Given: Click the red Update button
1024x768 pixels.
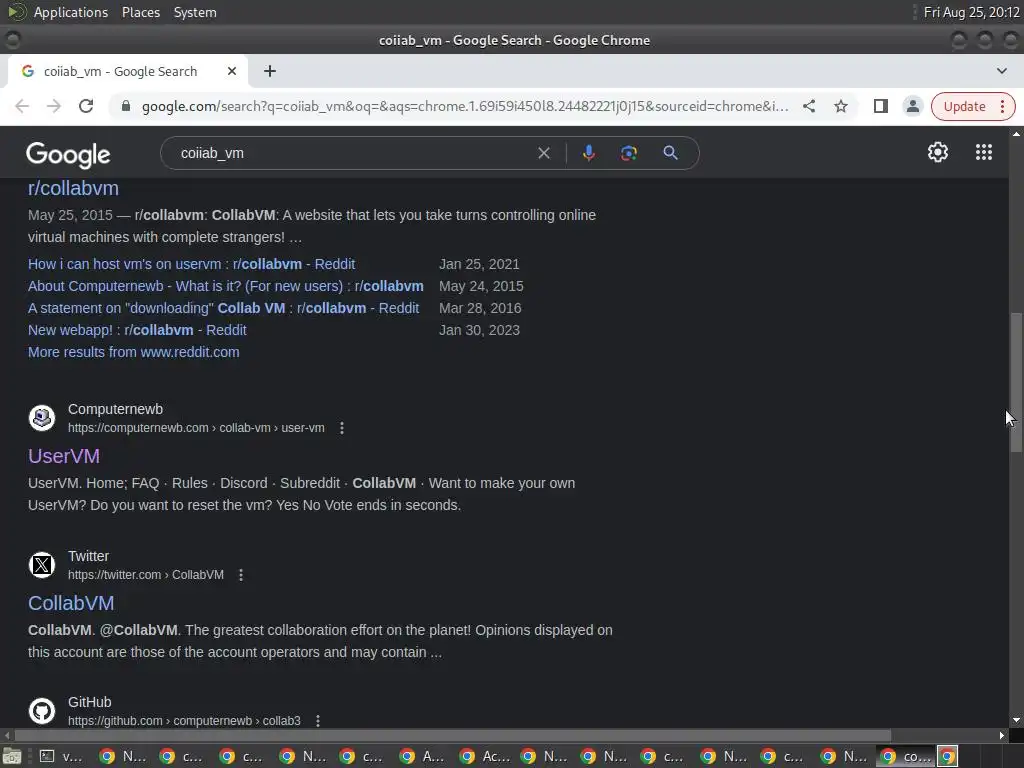Looking at the screenshot, I should tap(964, 106).
